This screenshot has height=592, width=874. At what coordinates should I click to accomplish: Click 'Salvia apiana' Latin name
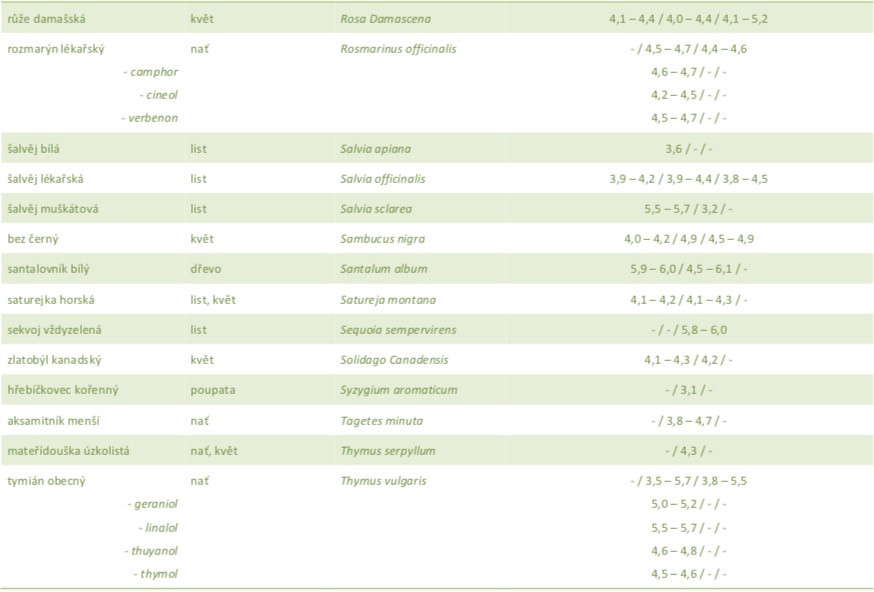[375, 149]
